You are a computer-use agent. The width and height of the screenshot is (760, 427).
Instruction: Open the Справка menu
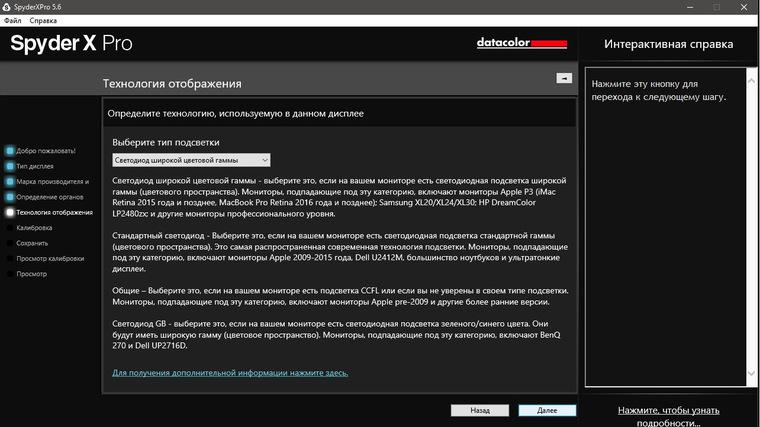43,20
